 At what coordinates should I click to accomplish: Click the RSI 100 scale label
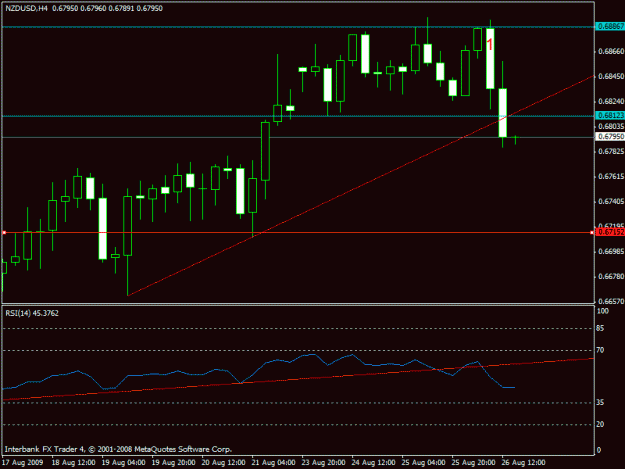coord(603,311)
